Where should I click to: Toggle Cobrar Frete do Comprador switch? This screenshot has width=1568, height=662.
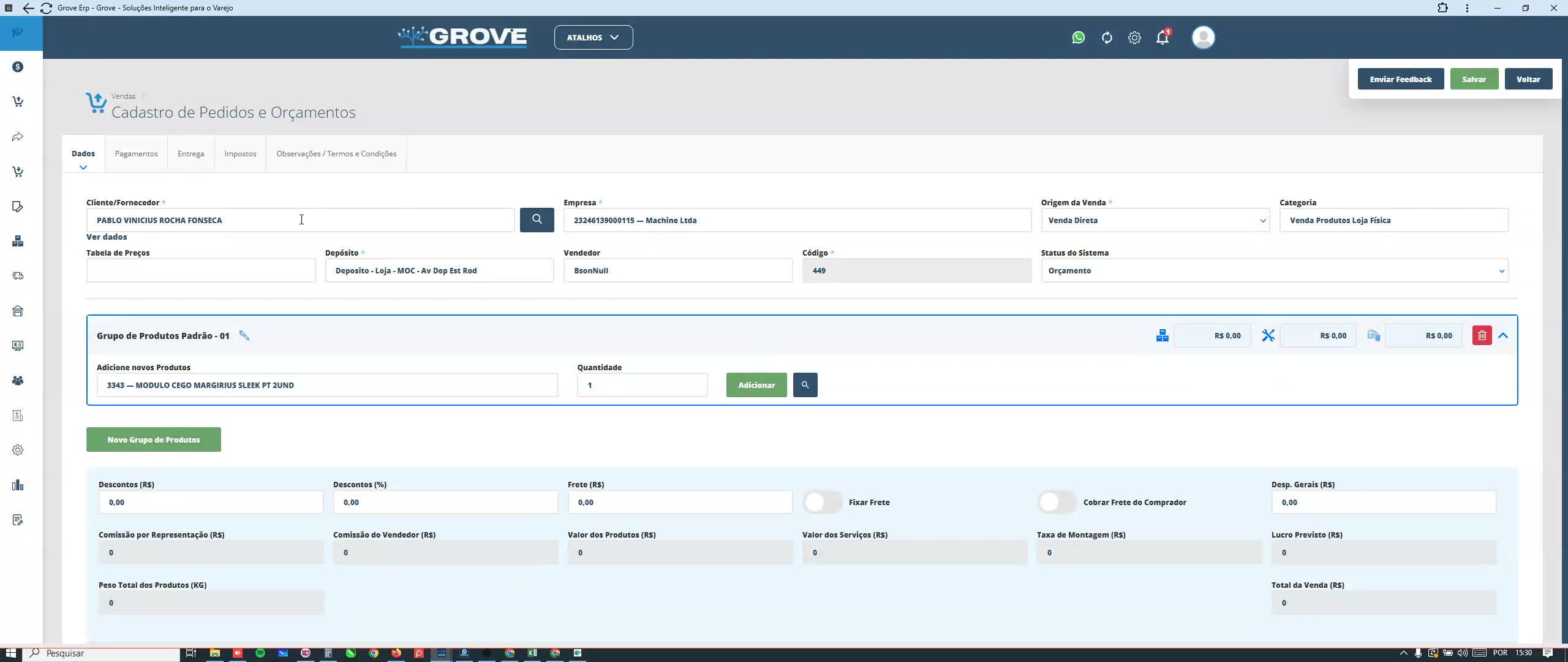pyautogui.click(x=1057, y=502)
